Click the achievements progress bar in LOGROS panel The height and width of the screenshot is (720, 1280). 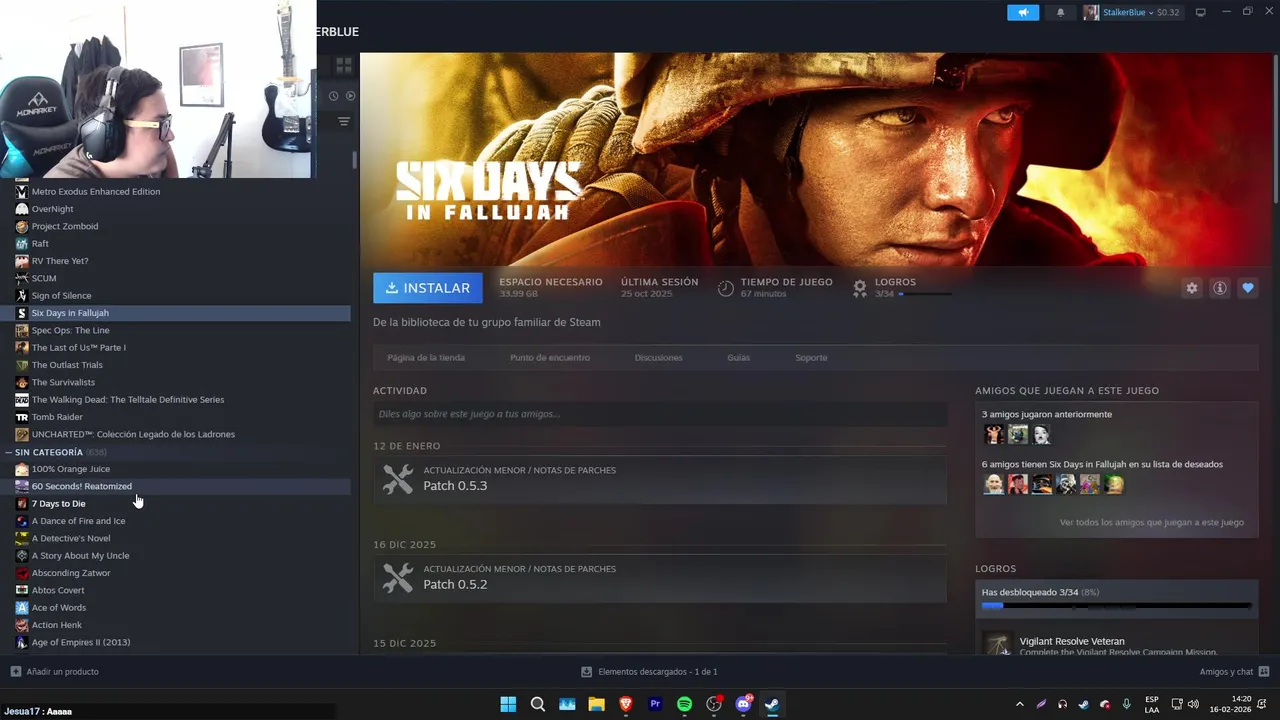(1116, 605)
